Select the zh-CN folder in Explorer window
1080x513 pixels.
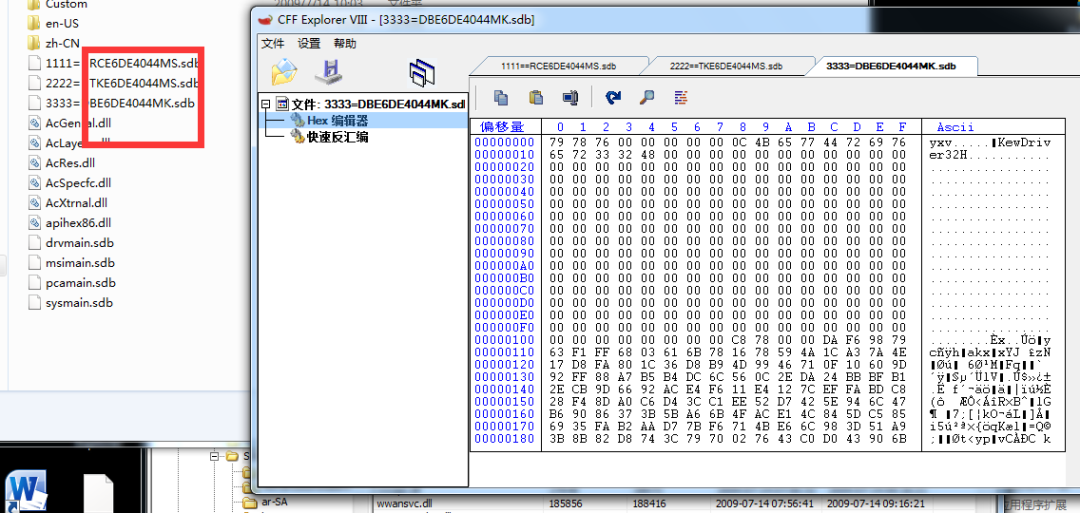point(62,43)
